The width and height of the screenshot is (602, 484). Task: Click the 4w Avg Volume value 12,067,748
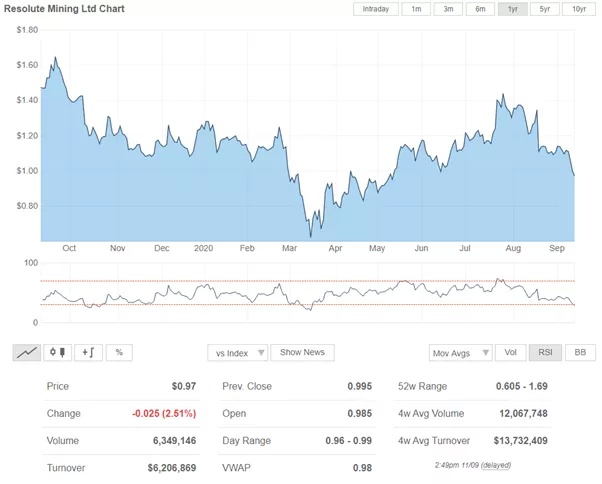(x=523, y=413)
